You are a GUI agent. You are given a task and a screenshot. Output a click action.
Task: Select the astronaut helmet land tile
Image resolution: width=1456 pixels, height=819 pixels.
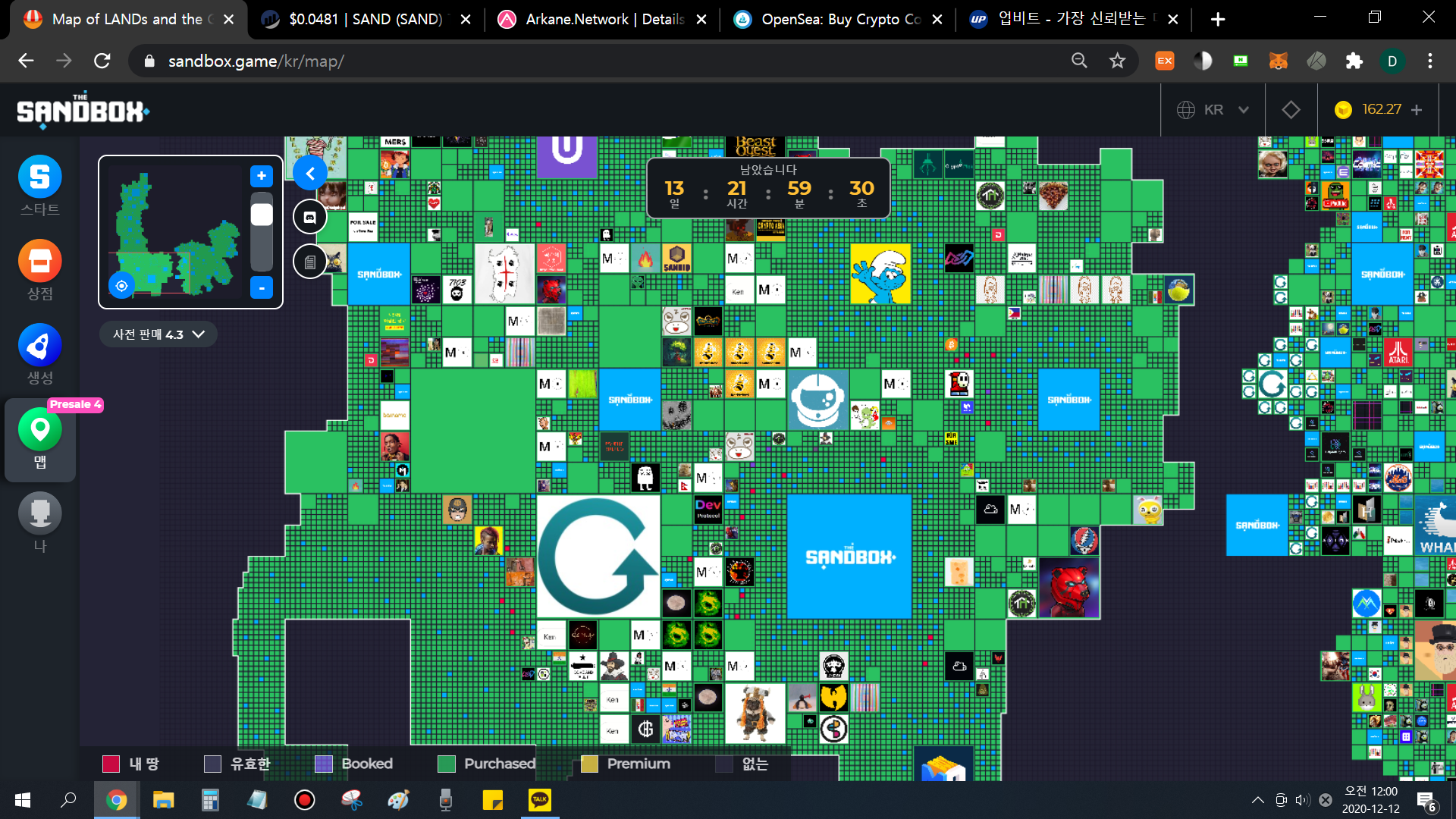click(x=817, y=399)
